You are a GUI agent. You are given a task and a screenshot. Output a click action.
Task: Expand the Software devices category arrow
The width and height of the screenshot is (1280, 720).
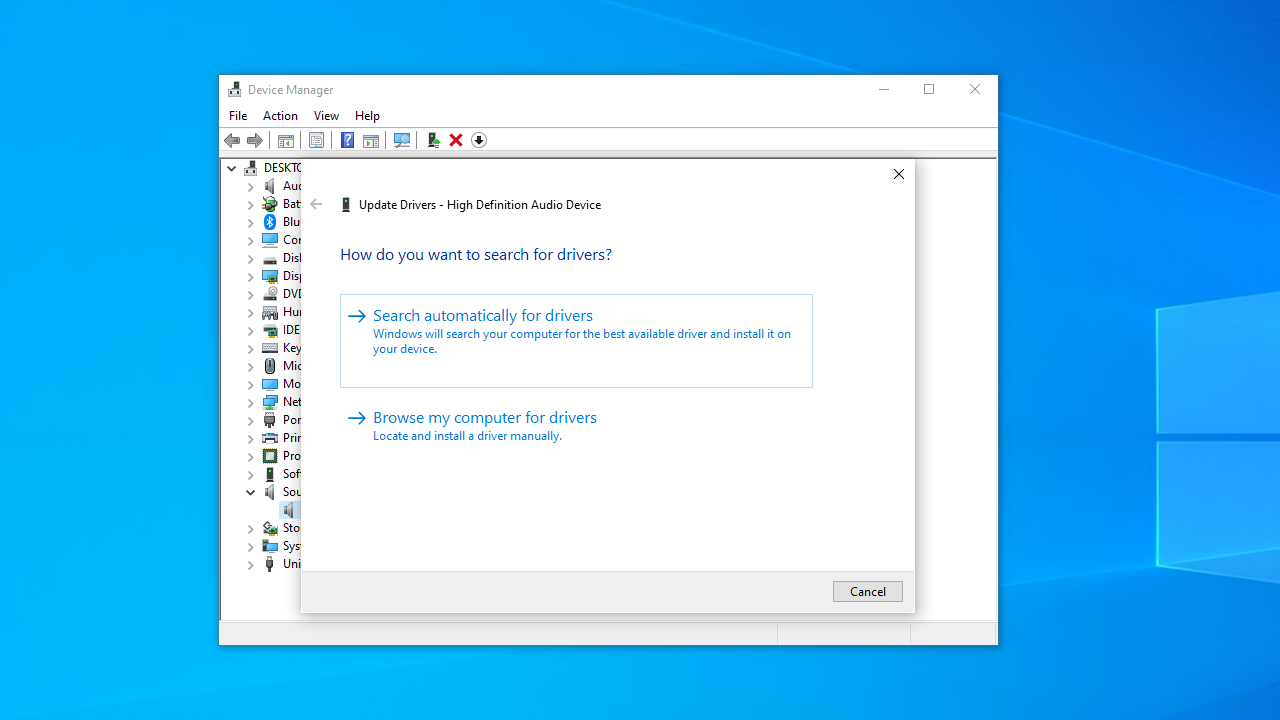pos(251,474)
